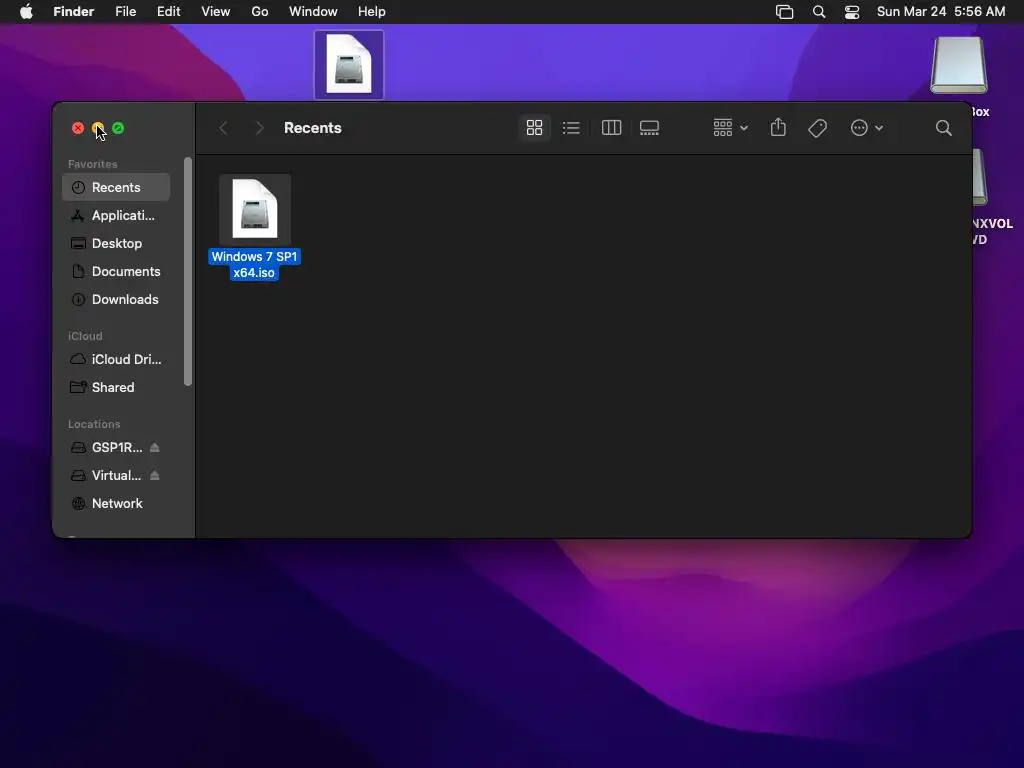This screenshot has height=768, width=1024.
Task: Eject the GSP1R volume
Action: [x=155, y=447]
